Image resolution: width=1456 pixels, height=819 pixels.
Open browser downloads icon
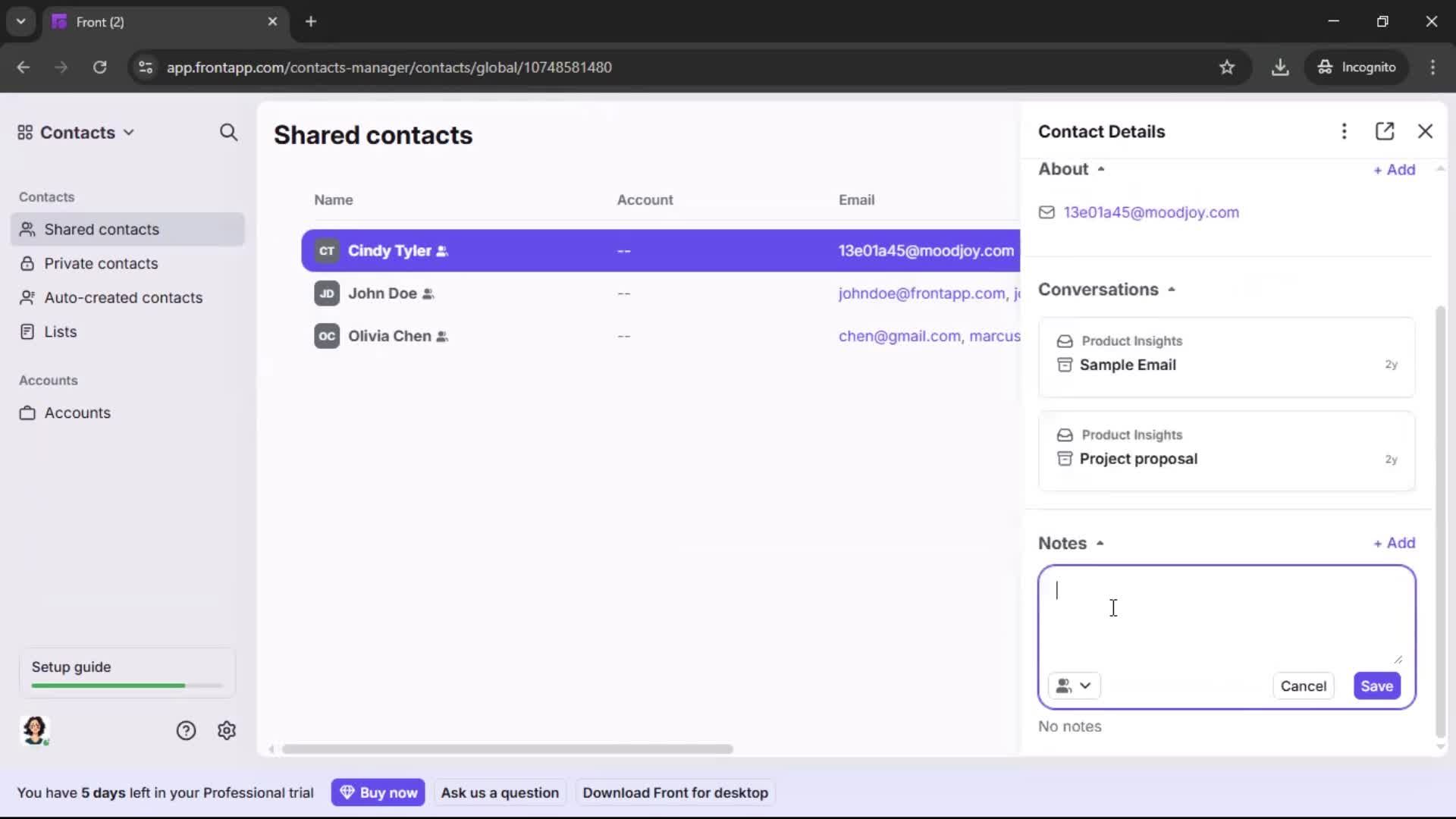pos(1281,67)
